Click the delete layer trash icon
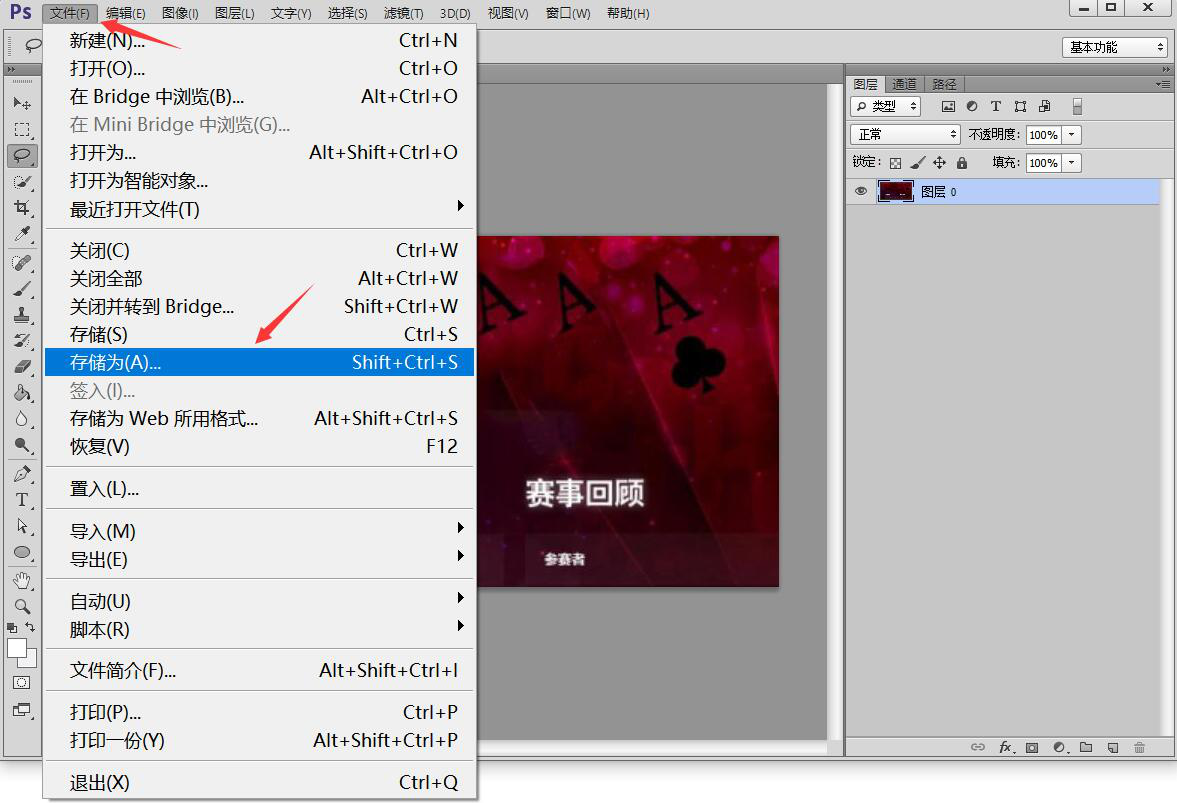1177x803 pixels. pos(1139,747)
